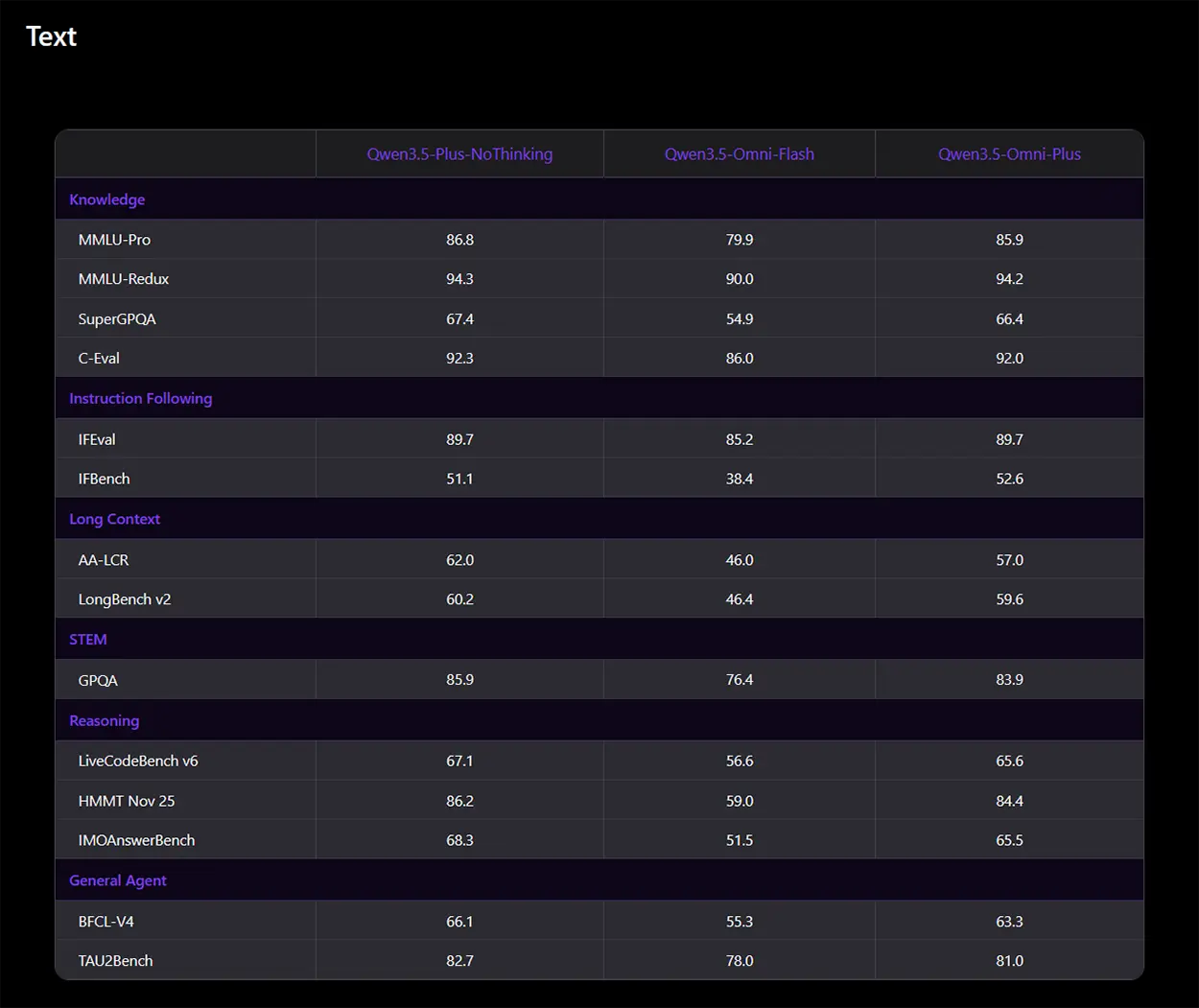The image size is (1199, 1008).
Task: Click the IFBench row label
Action: click(x=104, y=479)
